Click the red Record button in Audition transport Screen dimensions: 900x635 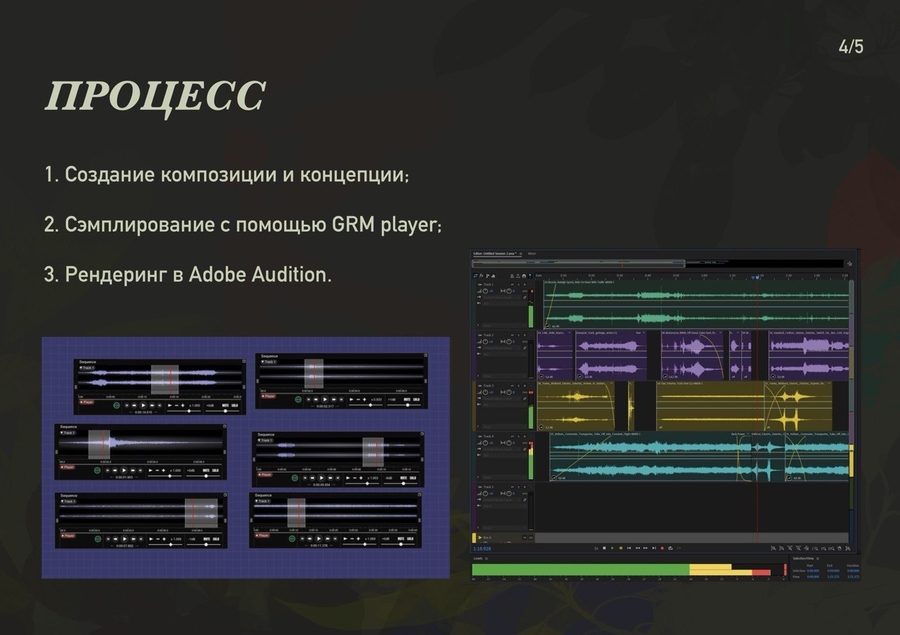tap(662, 548)
